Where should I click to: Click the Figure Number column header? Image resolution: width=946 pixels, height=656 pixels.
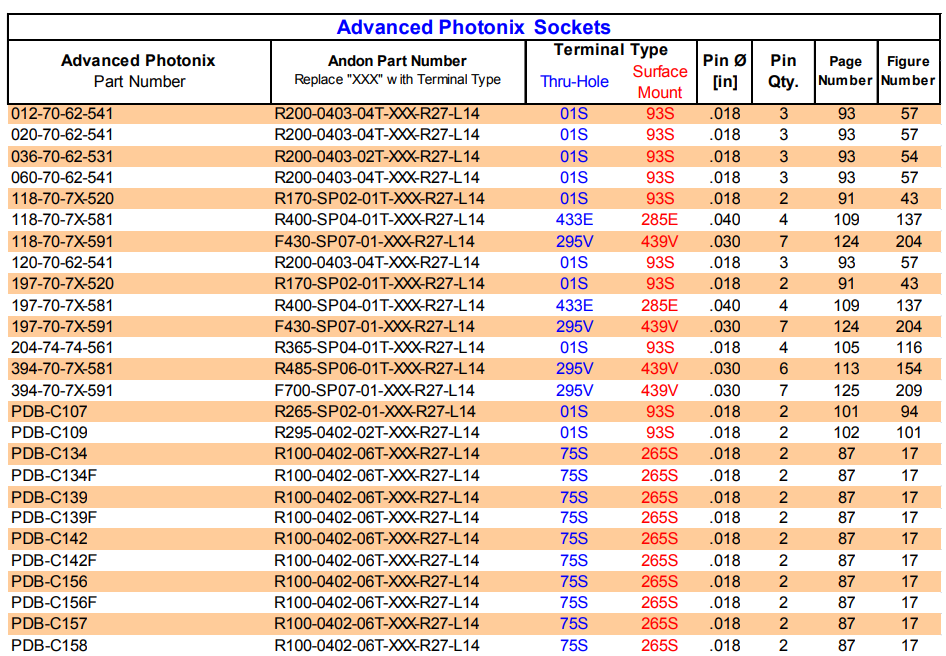point(908,71)
